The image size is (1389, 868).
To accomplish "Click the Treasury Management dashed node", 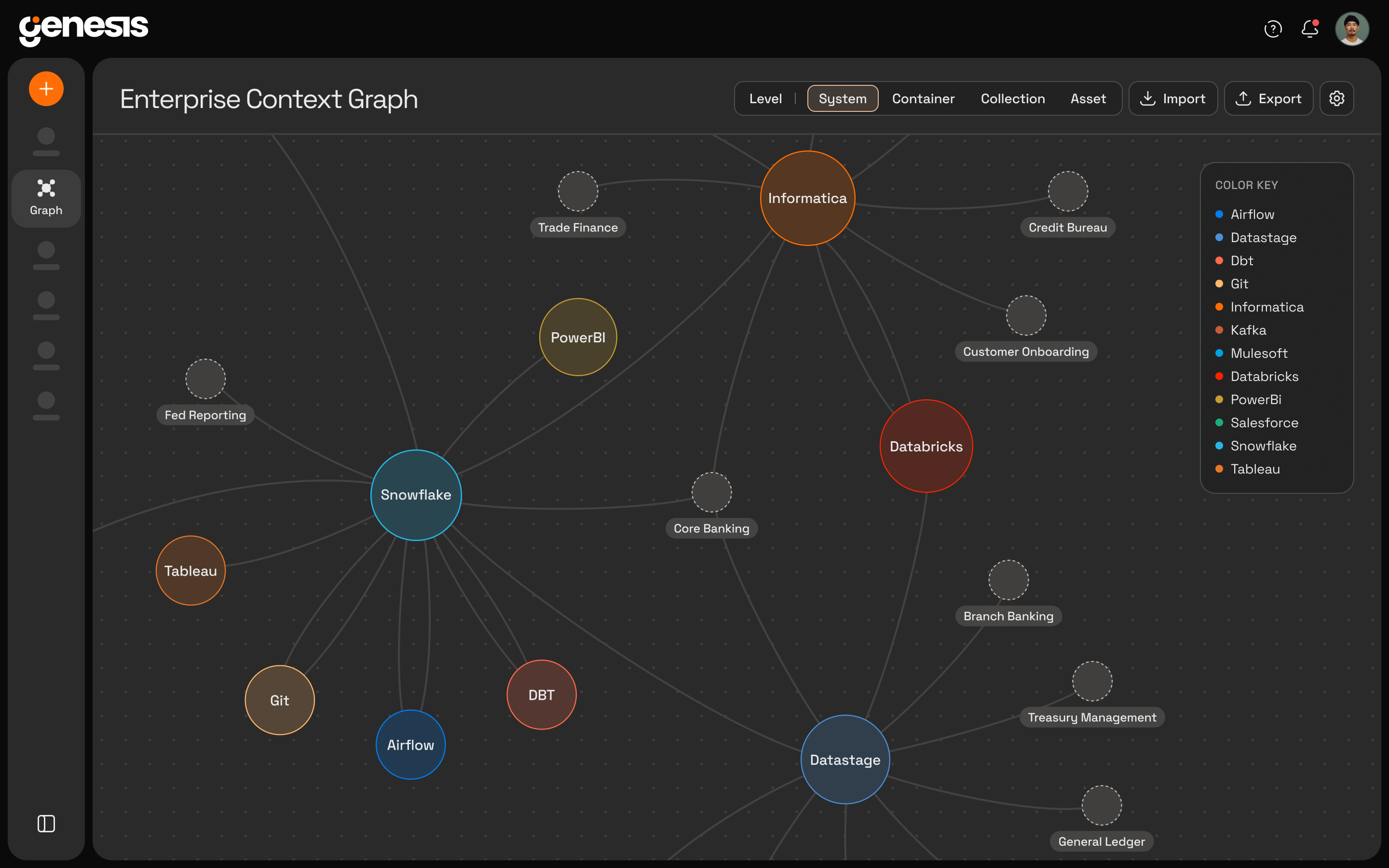I will point(1092,681).
